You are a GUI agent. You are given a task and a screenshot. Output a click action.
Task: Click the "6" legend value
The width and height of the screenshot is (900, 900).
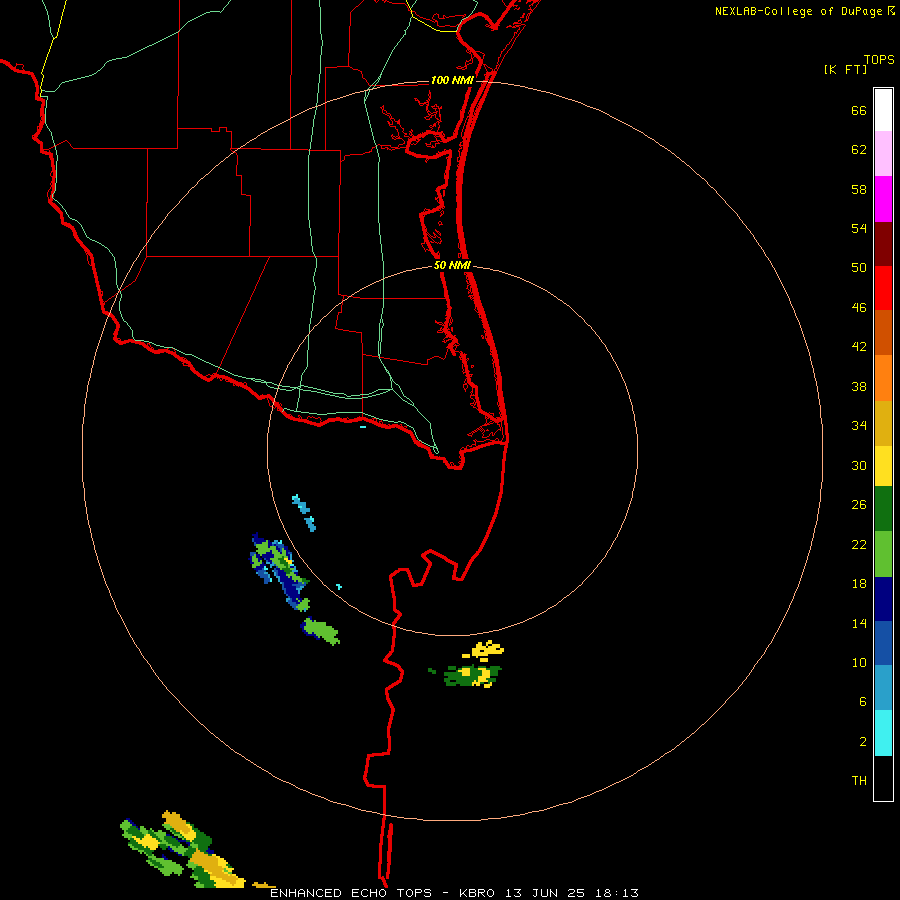coord(863,702)
